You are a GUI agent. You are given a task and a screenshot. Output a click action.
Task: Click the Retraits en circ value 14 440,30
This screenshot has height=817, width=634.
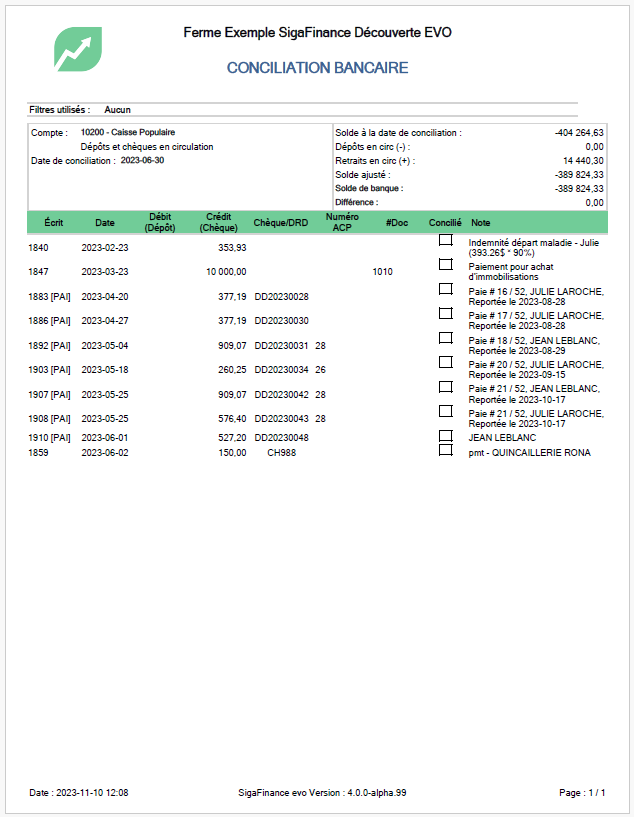pos(583,160)
